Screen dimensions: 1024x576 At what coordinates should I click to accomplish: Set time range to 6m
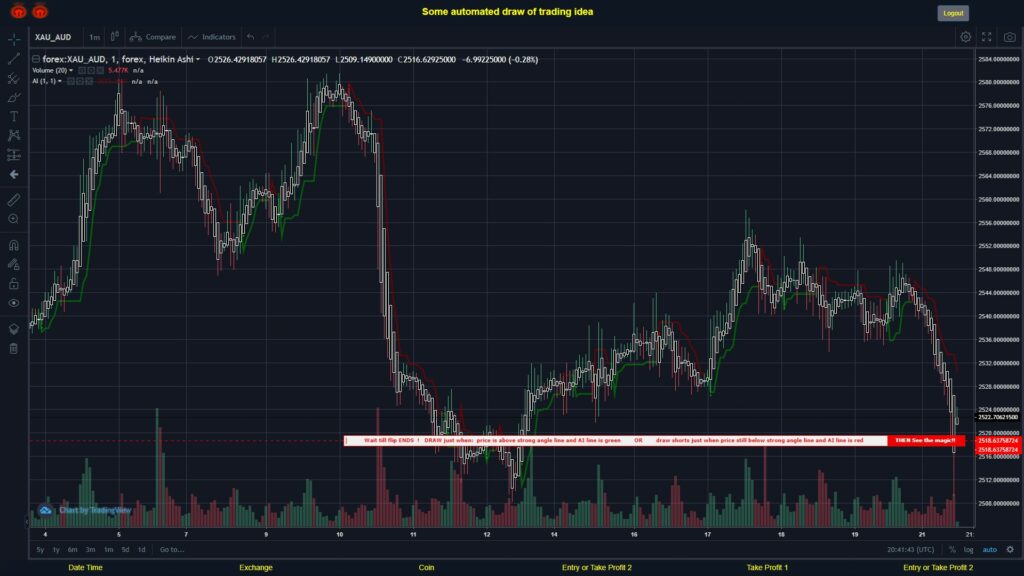[72, 550]
